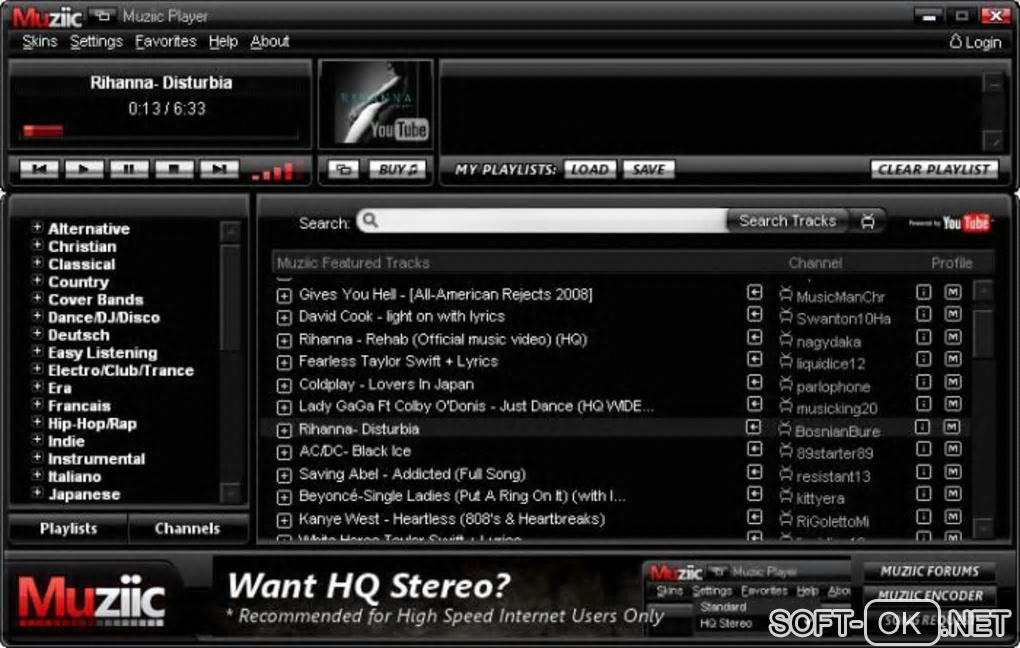The height and width of the screenshot is (648, 1020).
Task: Pause the current song
Action: click(129, 169)
